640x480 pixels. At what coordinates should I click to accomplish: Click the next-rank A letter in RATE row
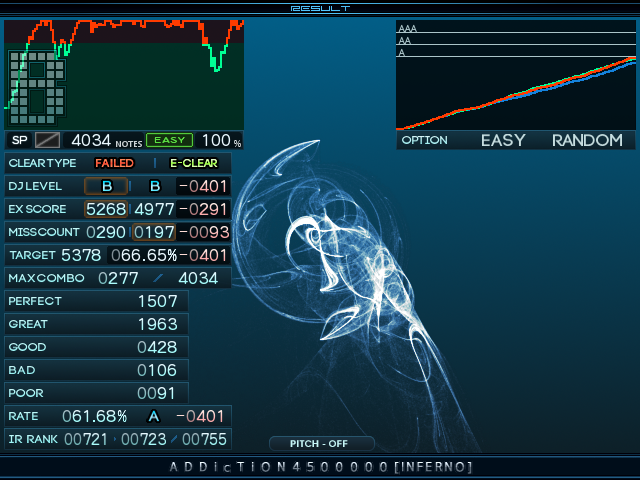click(153, 416)
